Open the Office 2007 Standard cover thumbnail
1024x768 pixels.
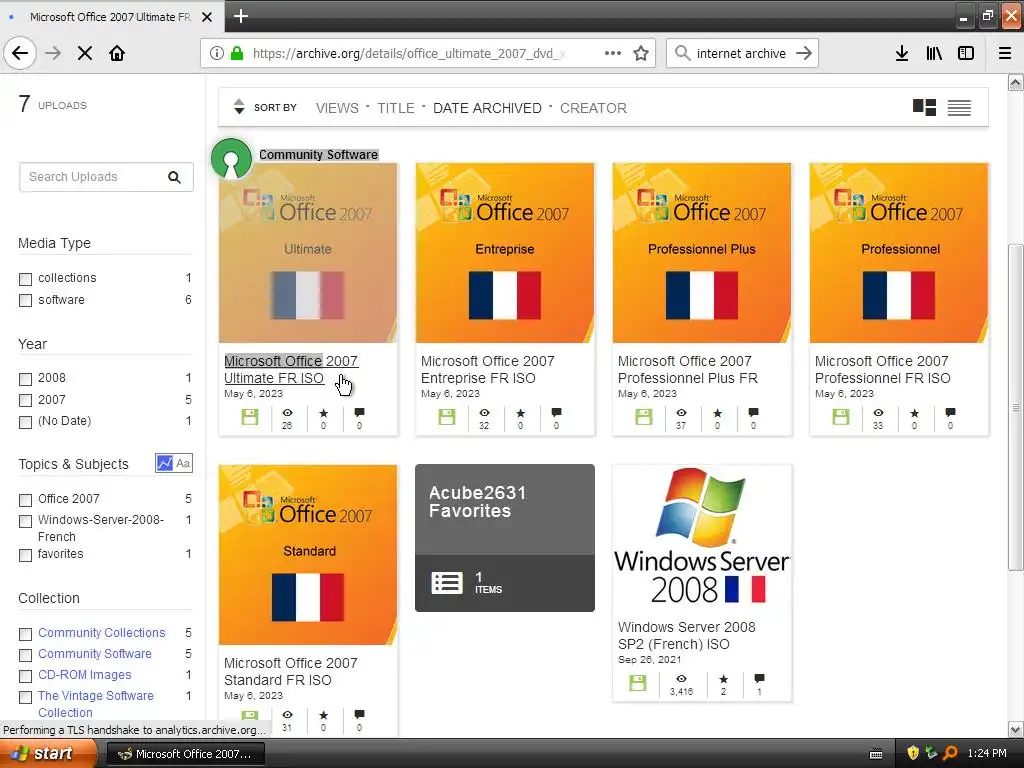(308, 555)
